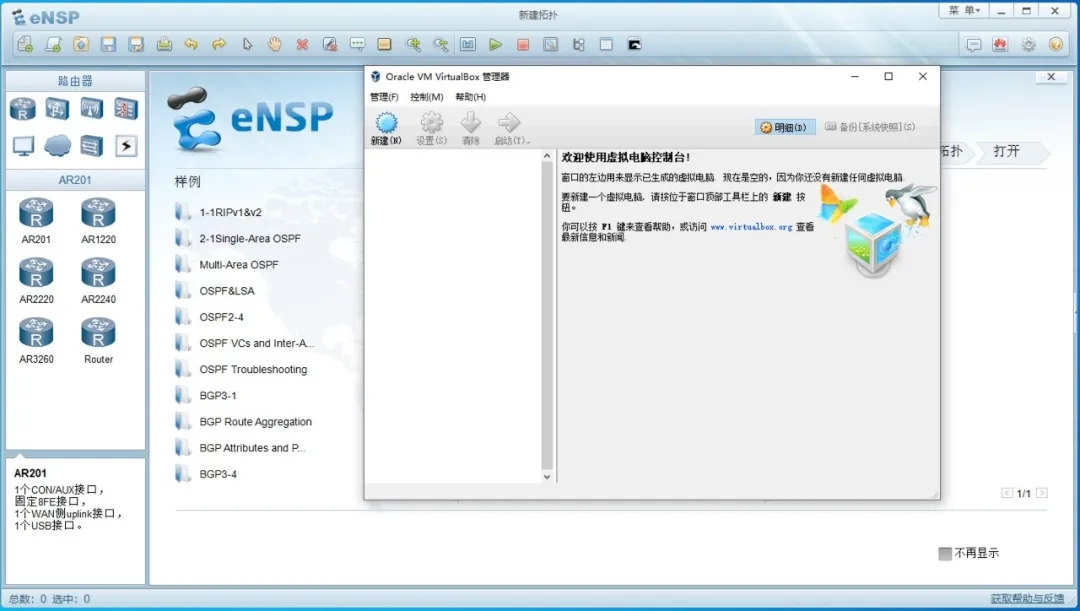The height and width of the screenshot is (611, 1080).
Task: Visit the www.virtualbox.org link
Action: (x=750, y=227)
